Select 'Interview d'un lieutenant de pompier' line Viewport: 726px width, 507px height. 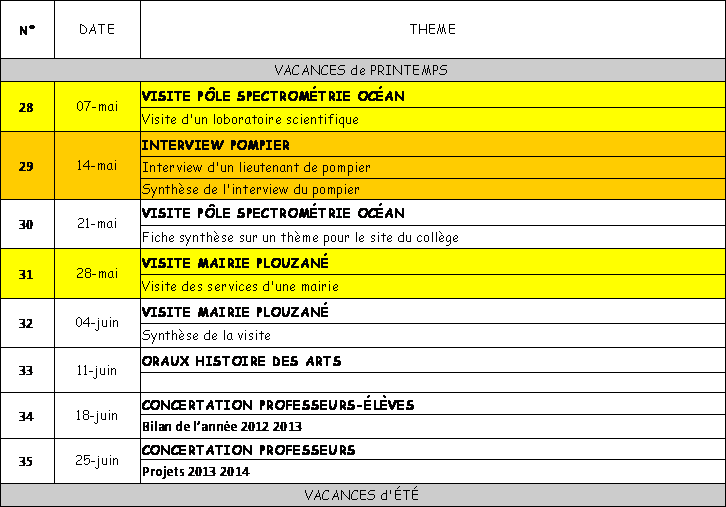[x=256, y=167]
